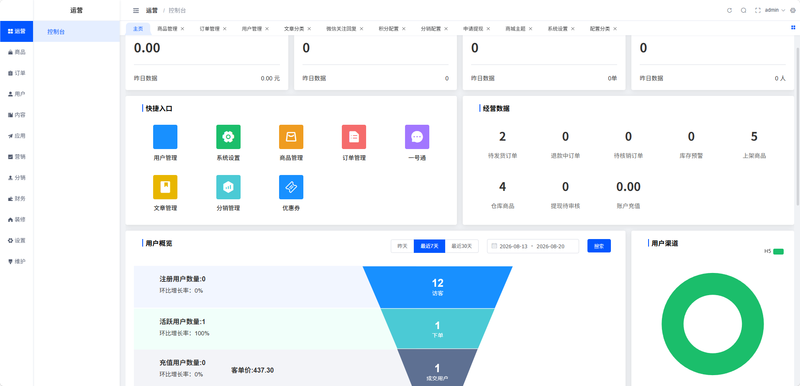Switch to the 微信关注回复 tab
Image resolution: width=800 pixels, height=386 pixels.
(341, 29)
